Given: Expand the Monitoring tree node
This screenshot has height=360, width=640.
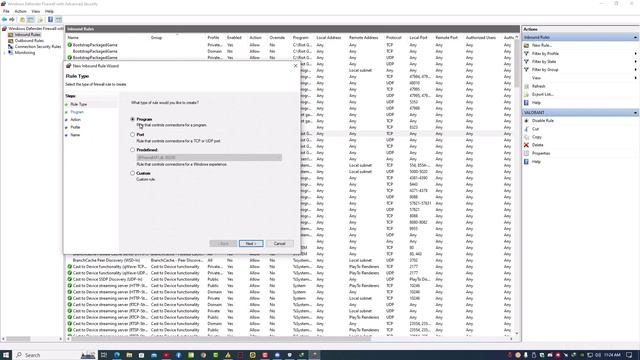Looking at the screenshot, I should 4,53.
